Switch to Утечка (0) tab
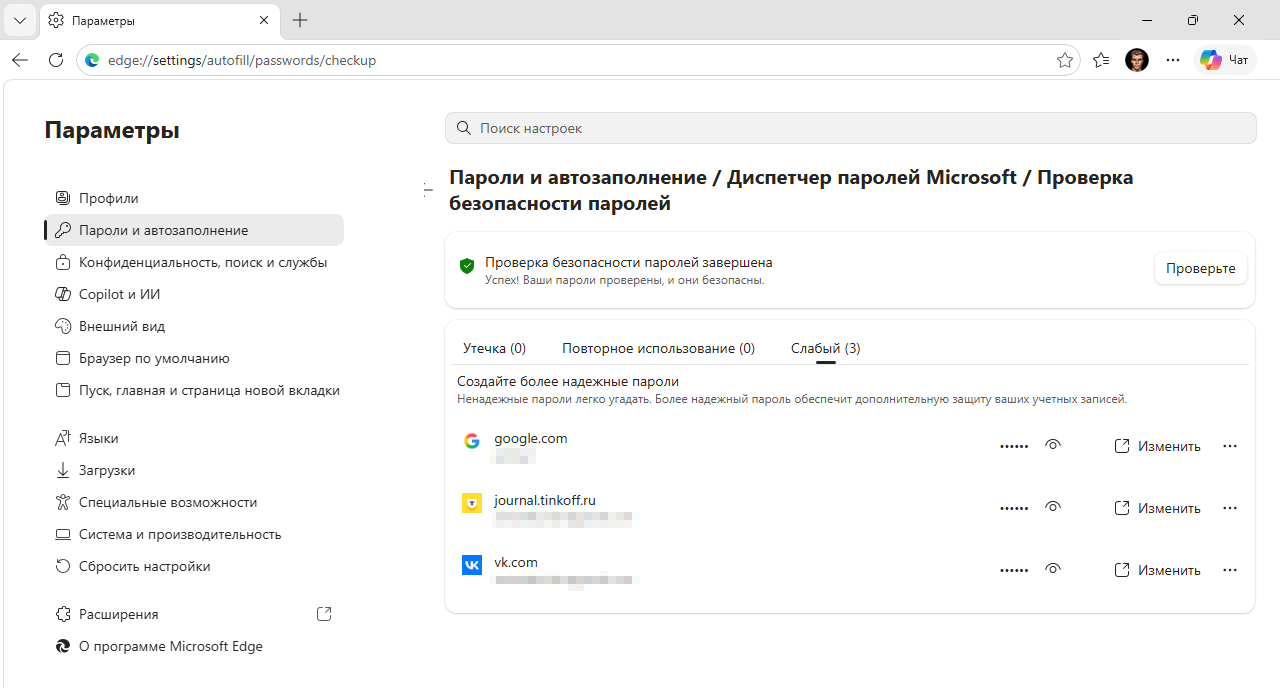Screen dimensions: 1280x688 (x=494, y=348)
